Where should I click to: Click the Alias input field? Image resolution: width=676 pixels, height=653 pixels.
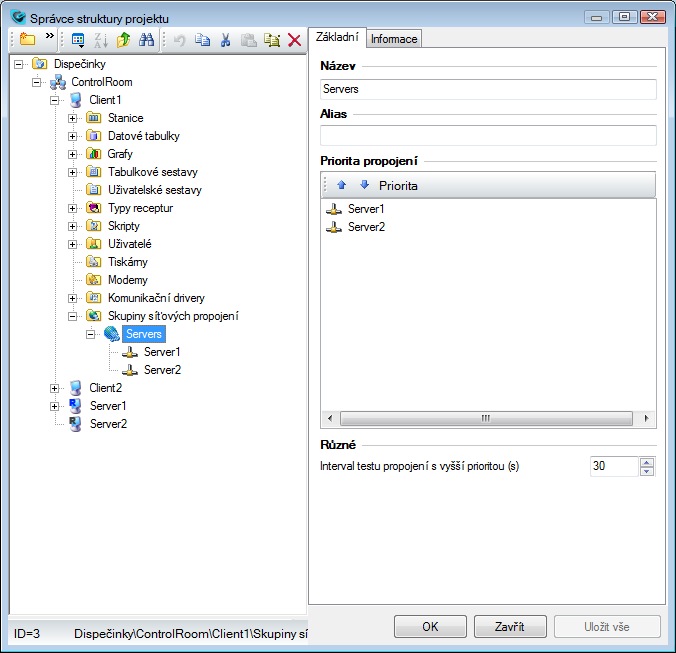[x=487, y=135]
